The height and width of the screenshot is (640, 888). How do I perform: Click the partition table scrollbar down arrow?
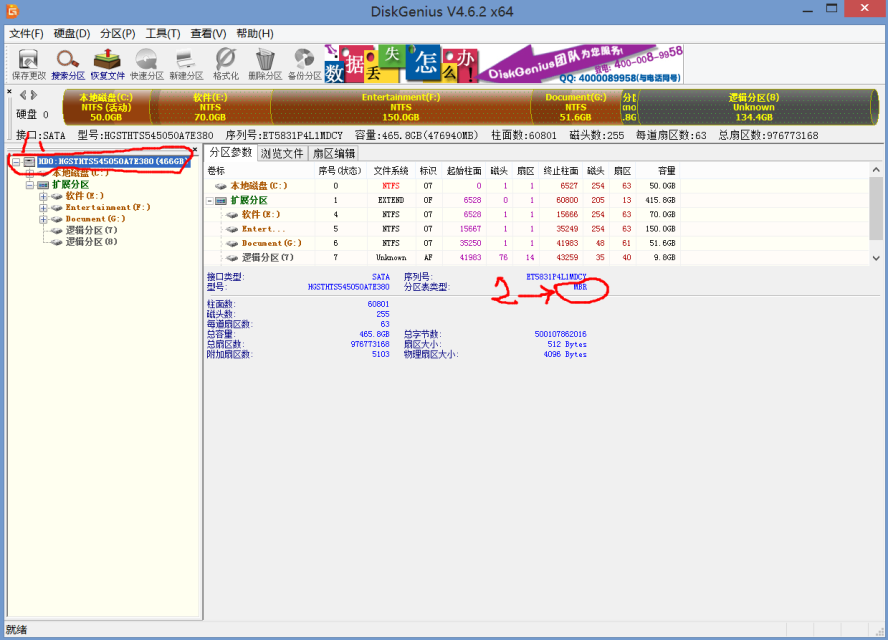point(876,258)
